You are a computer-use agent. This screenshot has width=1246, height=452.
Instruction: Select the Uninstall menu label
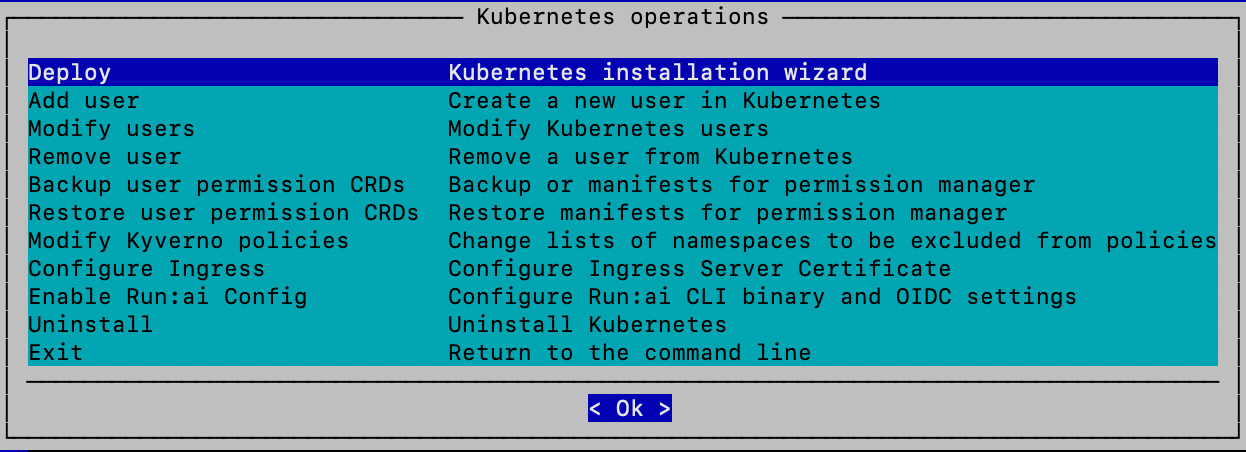(90, 325)
